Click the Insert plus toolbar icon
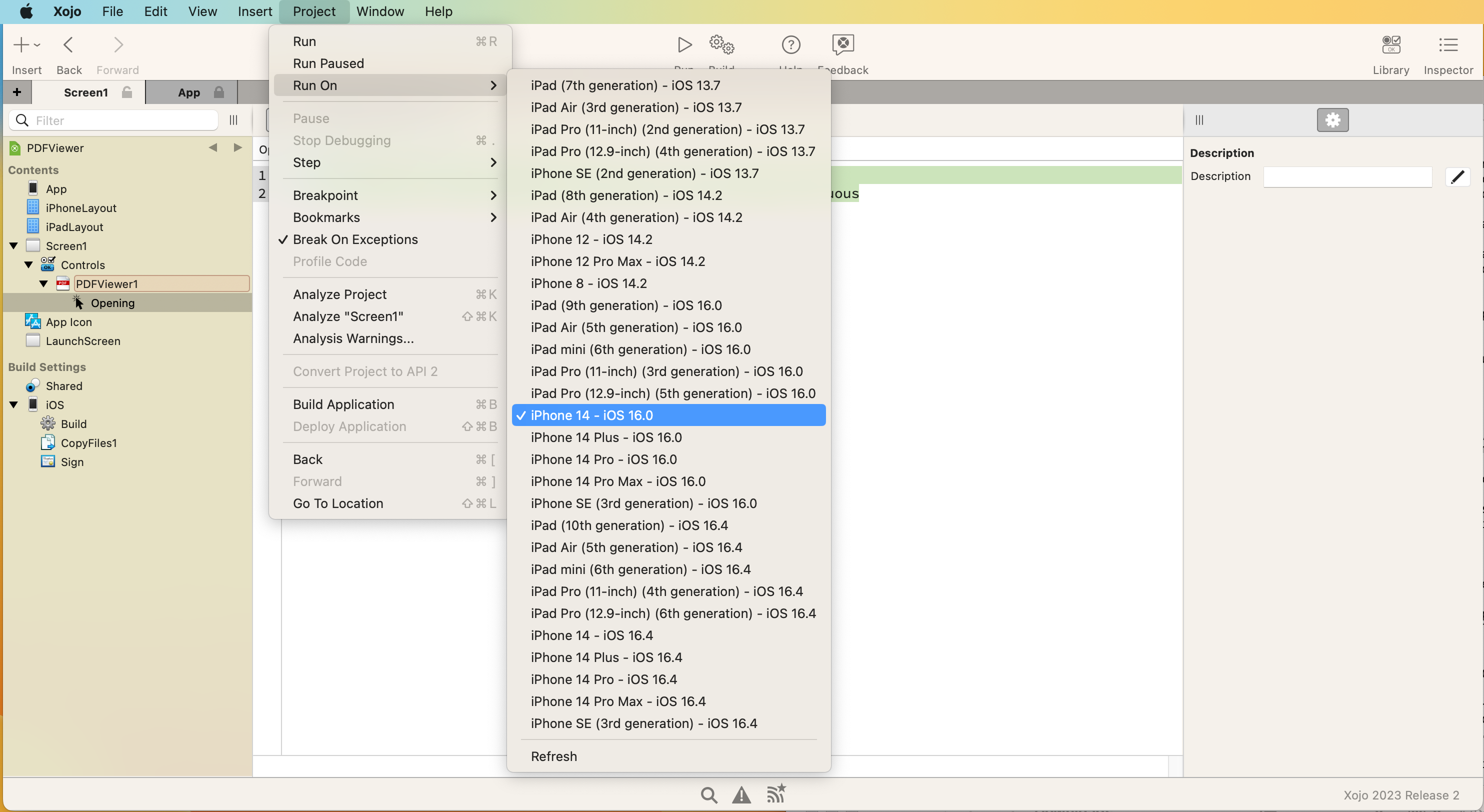Image resolution: width=1484 pixels, height=812 pixels. [20, 44]
